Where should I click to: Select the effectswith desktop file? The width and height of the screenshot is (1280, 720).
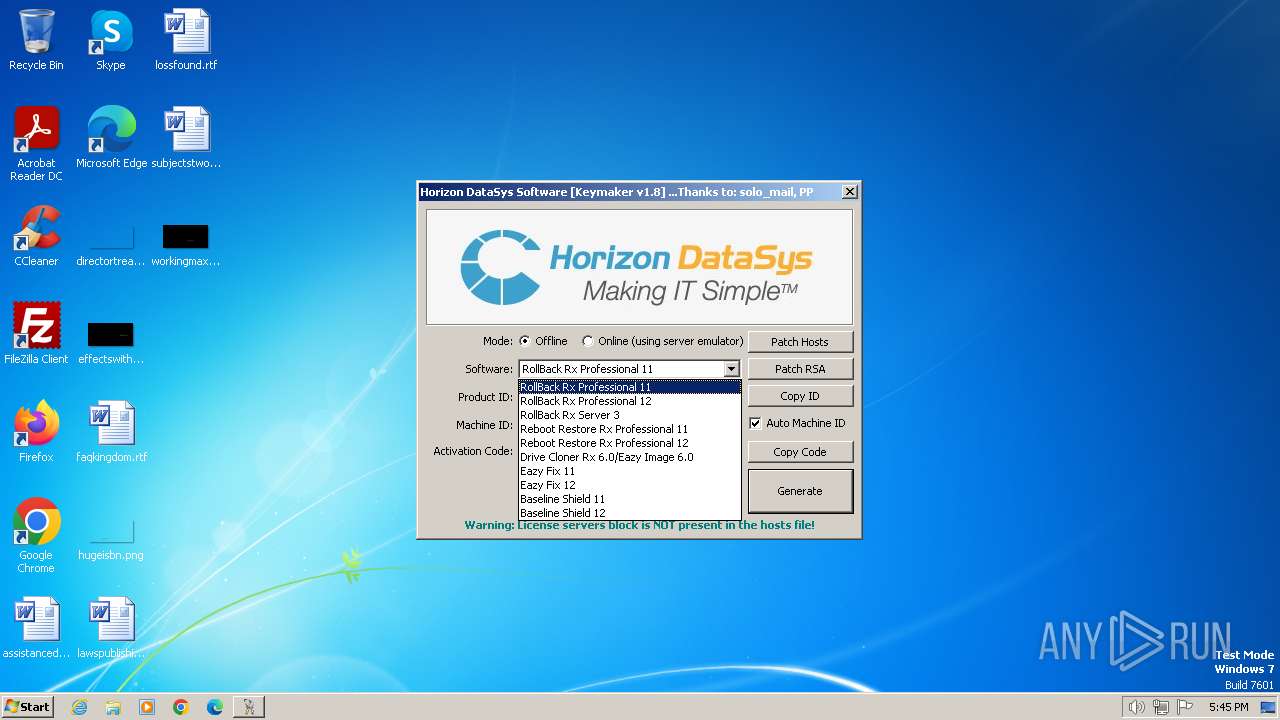[111, 343]
